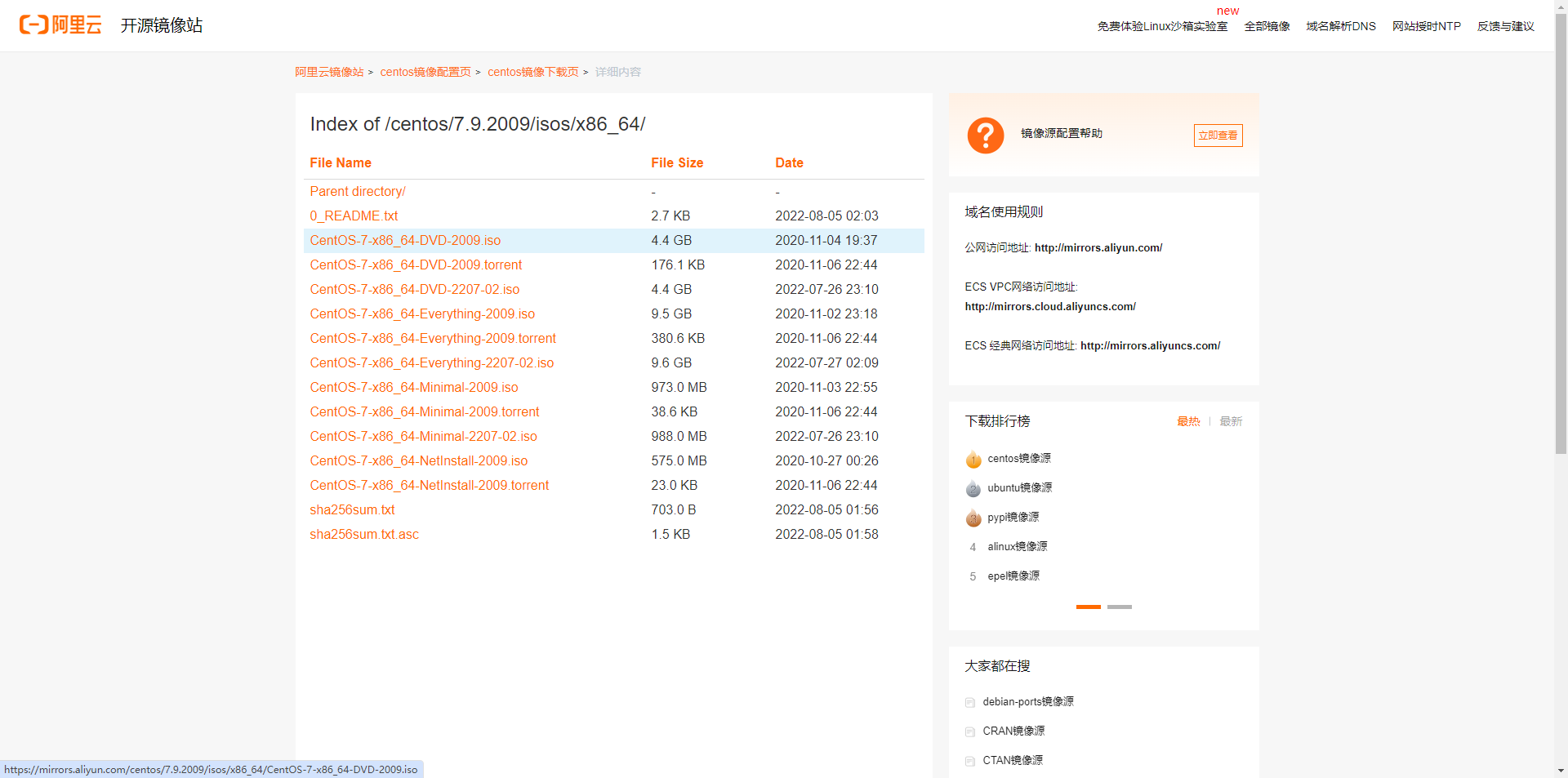Download CentOS-7-x86_64-Minimal-2207-02.iso
This screenshot has width=1568, height=778.
(x=424, y=436)
